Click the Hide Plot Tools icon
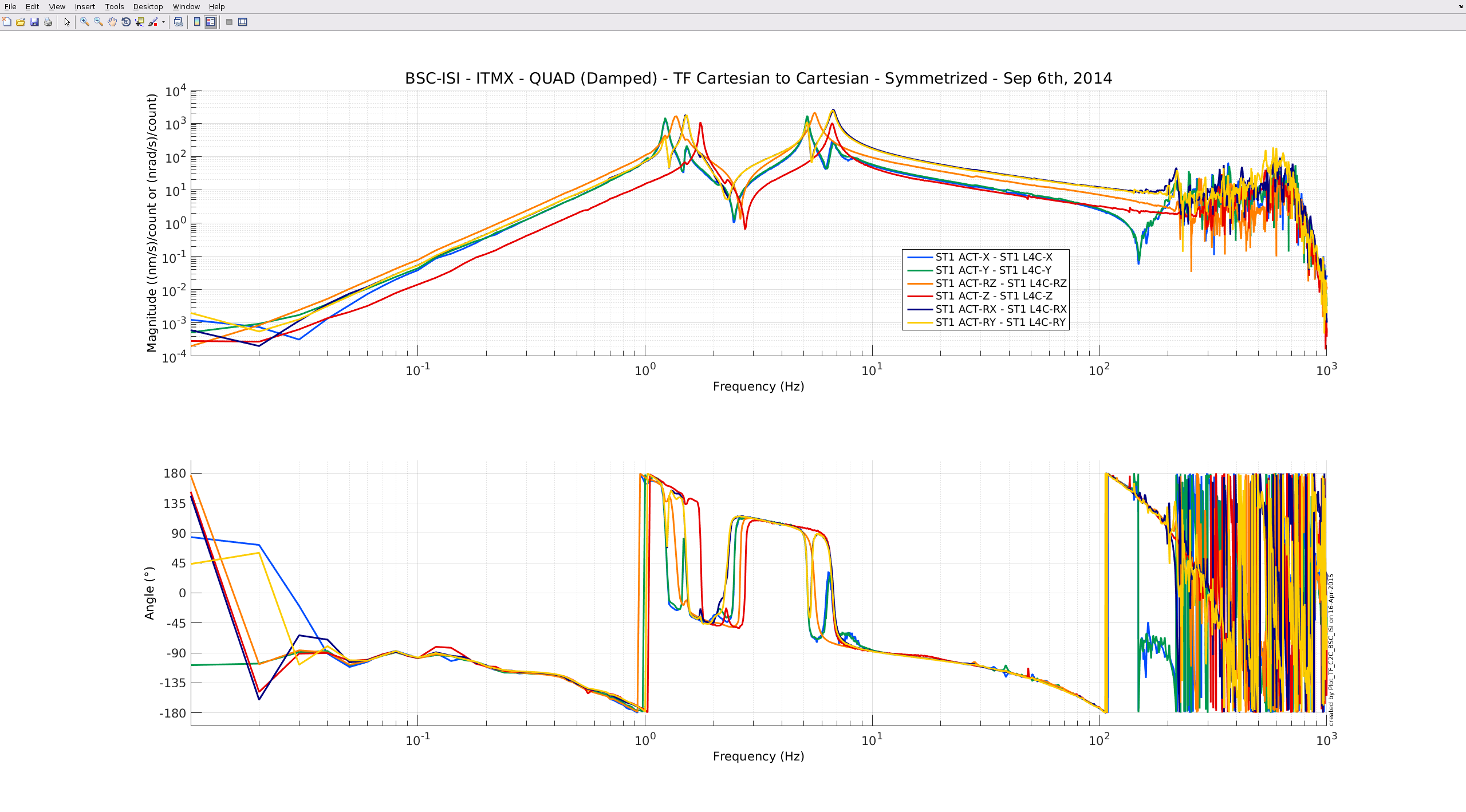1466x812 pixels. (229, 22)
